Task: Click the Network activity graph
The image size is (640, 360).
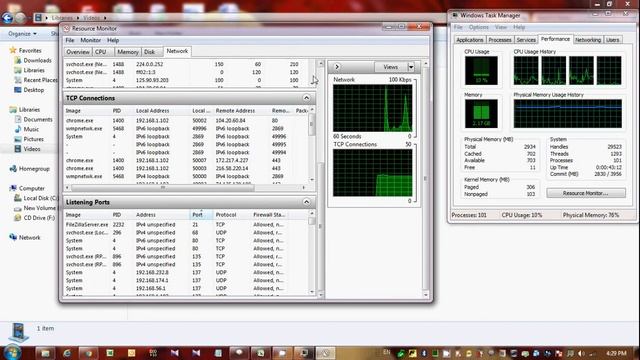Action: tap(372, 108)
